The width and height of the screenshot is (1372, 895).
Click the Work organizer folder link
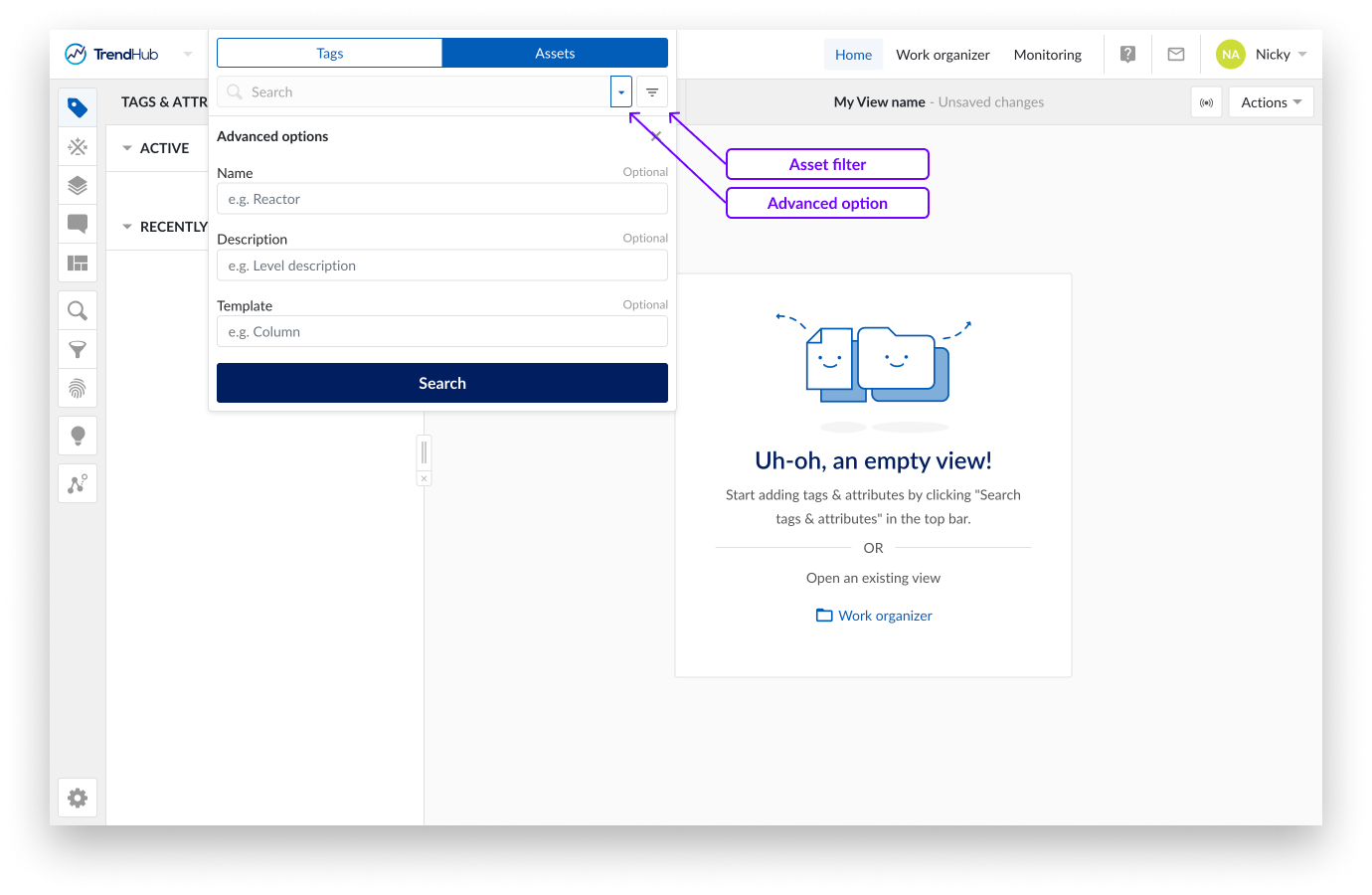point(874,616)
